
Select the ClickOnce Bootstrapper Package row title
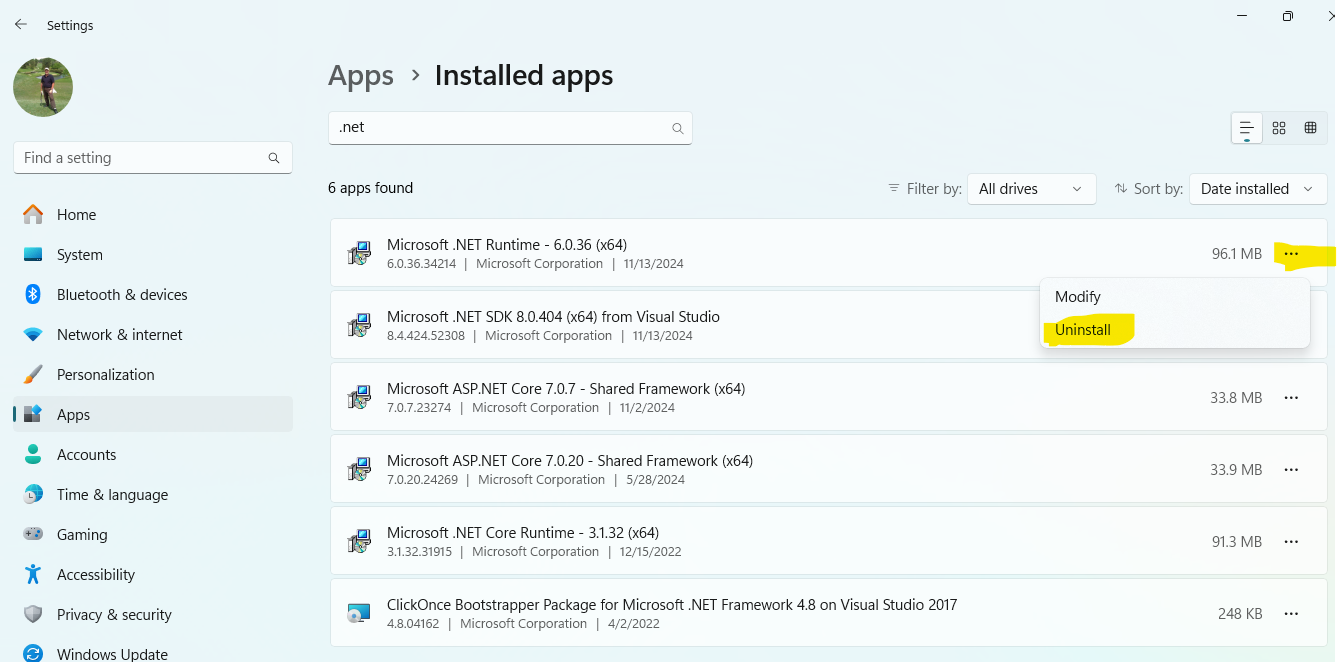[x=672, y=605]
